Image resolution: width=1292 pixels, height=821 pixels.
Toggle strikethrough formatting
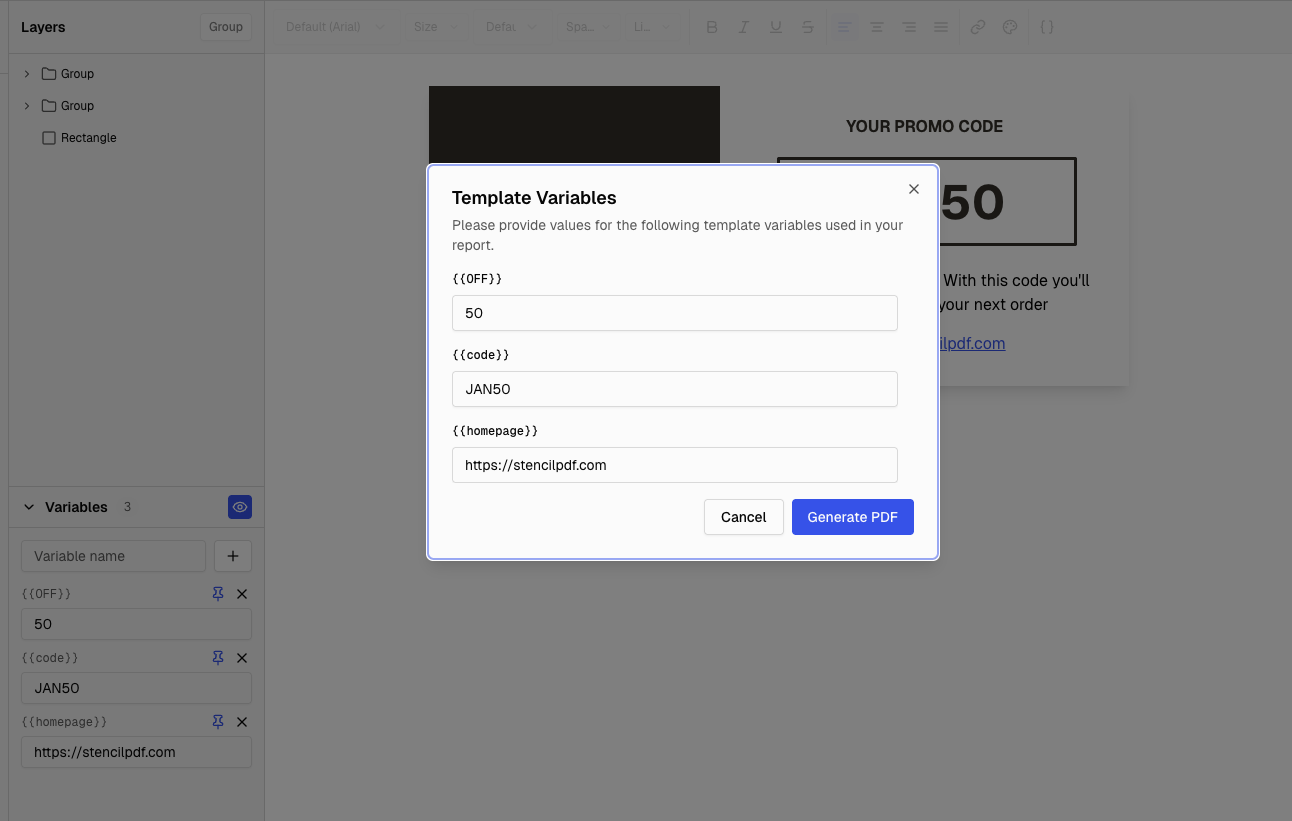808,27
